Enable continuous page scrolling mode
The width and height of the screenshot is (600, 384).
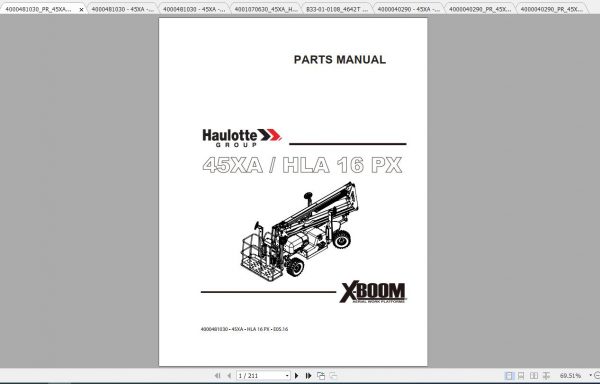point(521,376)
